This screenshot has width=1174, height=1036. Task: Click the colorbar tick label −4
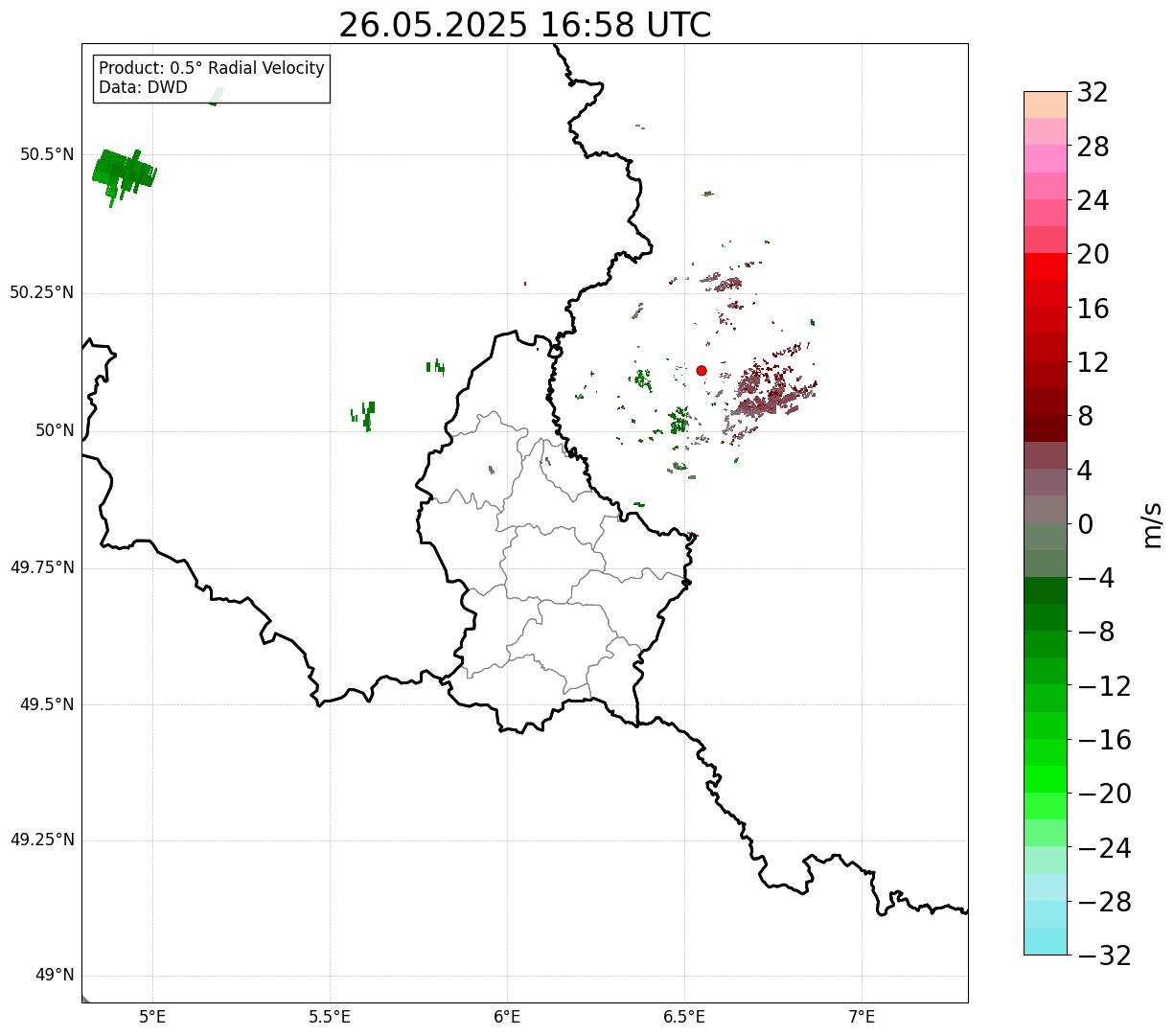1095,578
